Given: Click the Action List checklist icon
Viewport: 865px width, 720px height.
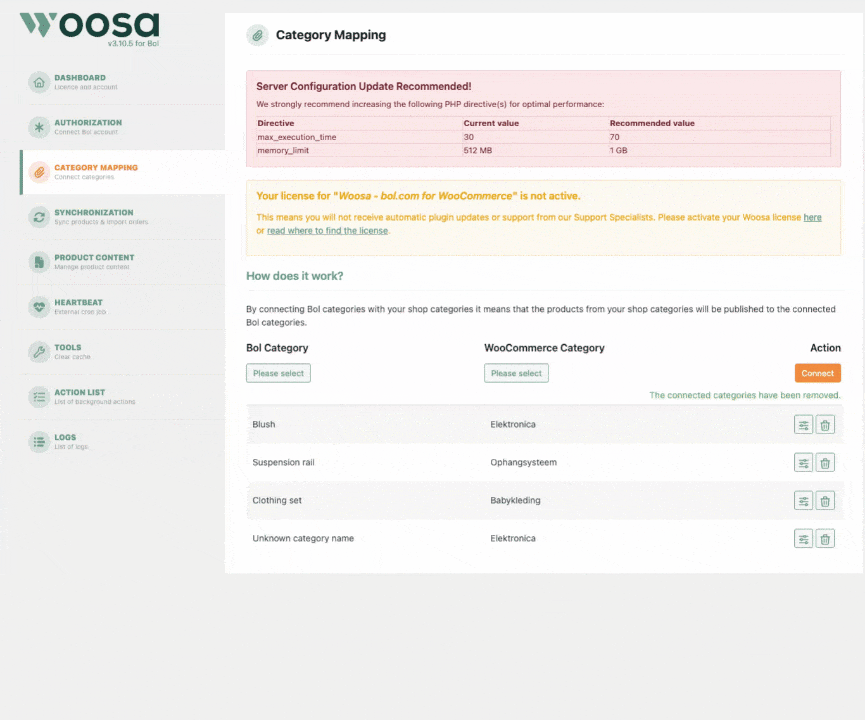Looking at the screenshot, I should [39, 397].
